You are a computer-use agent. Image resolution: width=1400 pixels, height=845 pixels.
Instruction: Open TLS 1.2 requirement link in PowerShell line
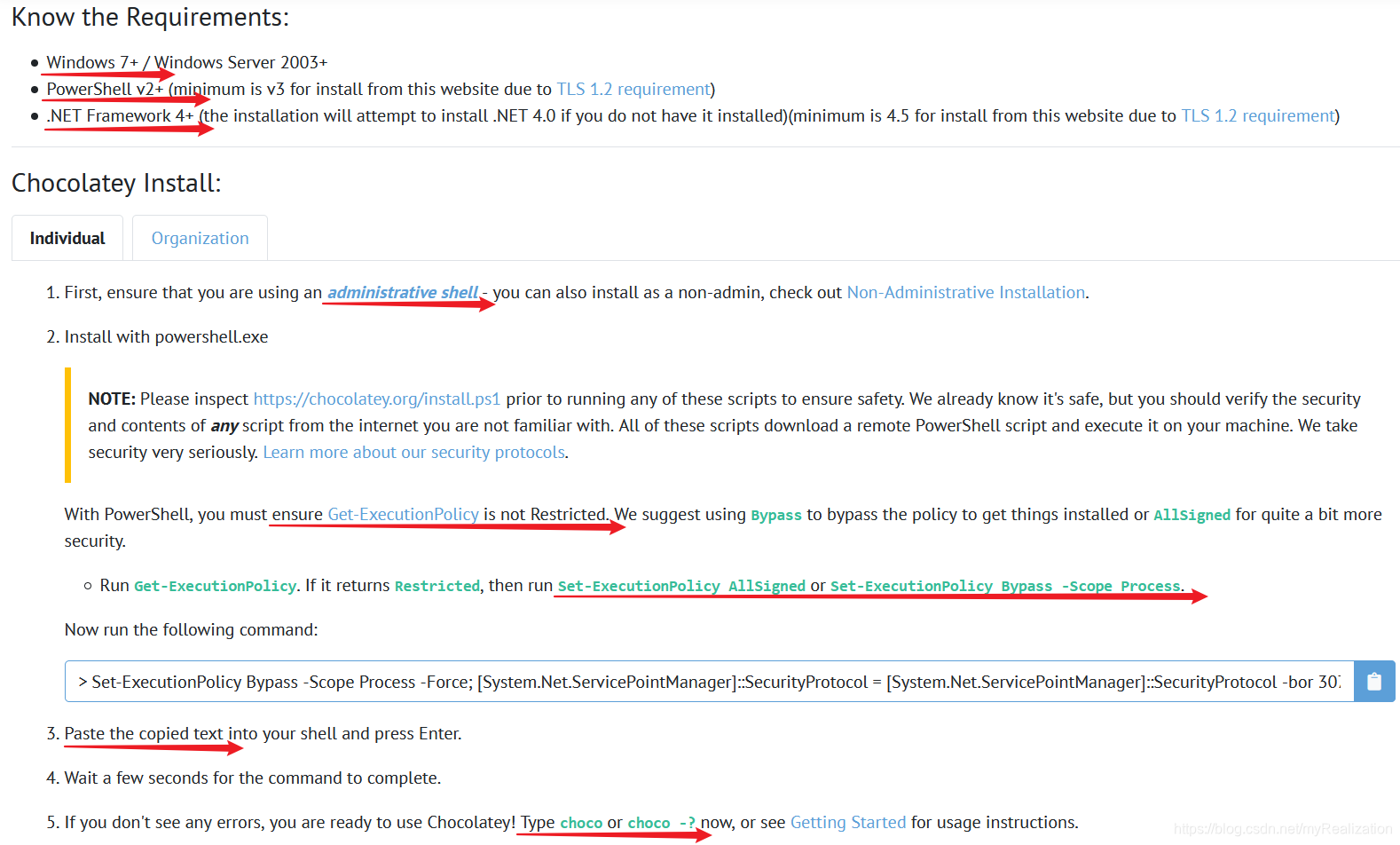633,89
